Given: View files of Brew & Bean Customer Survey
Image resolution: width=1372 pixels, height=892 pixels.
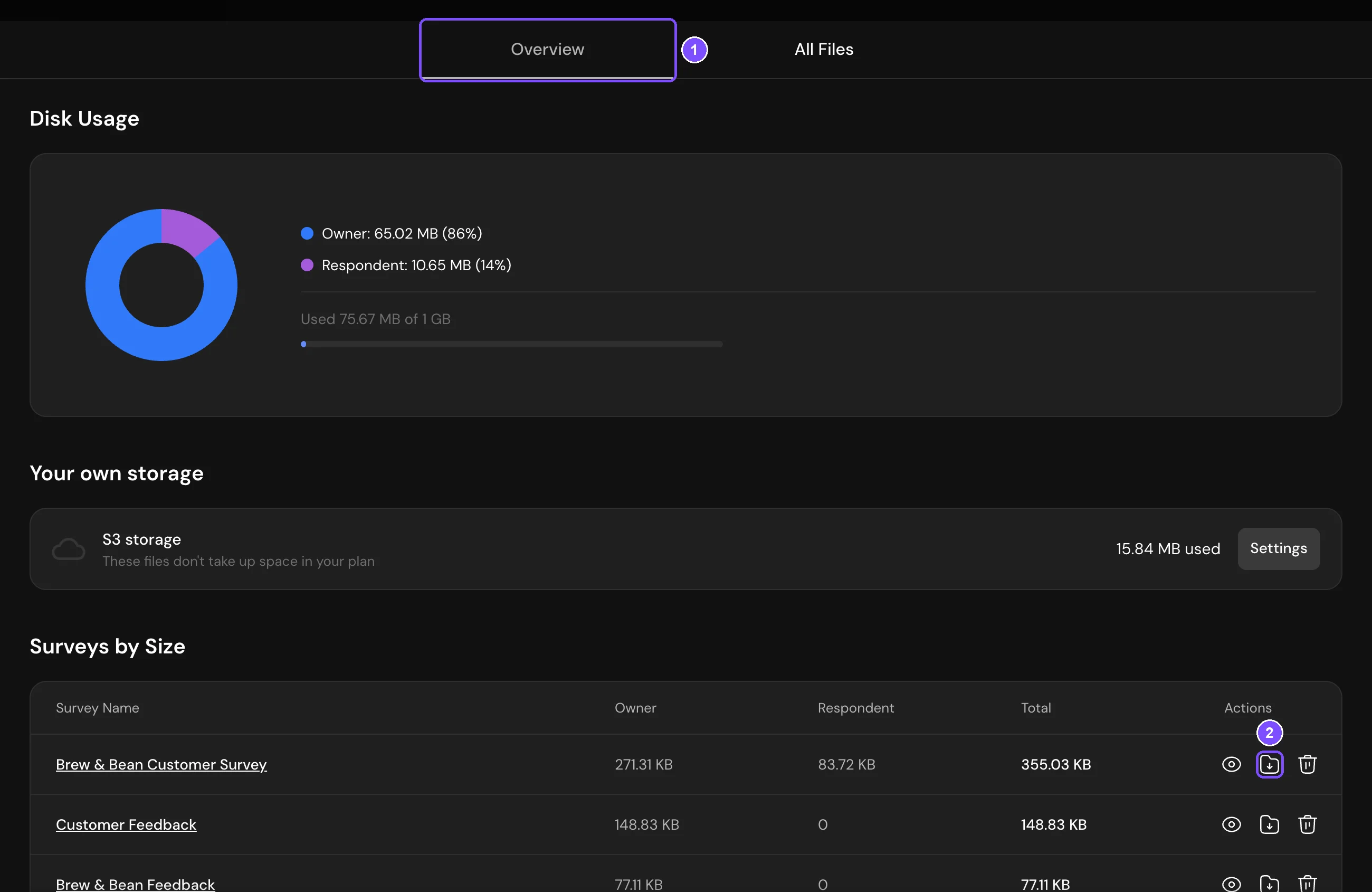Looking at the screenshot, I should 1231,764.
